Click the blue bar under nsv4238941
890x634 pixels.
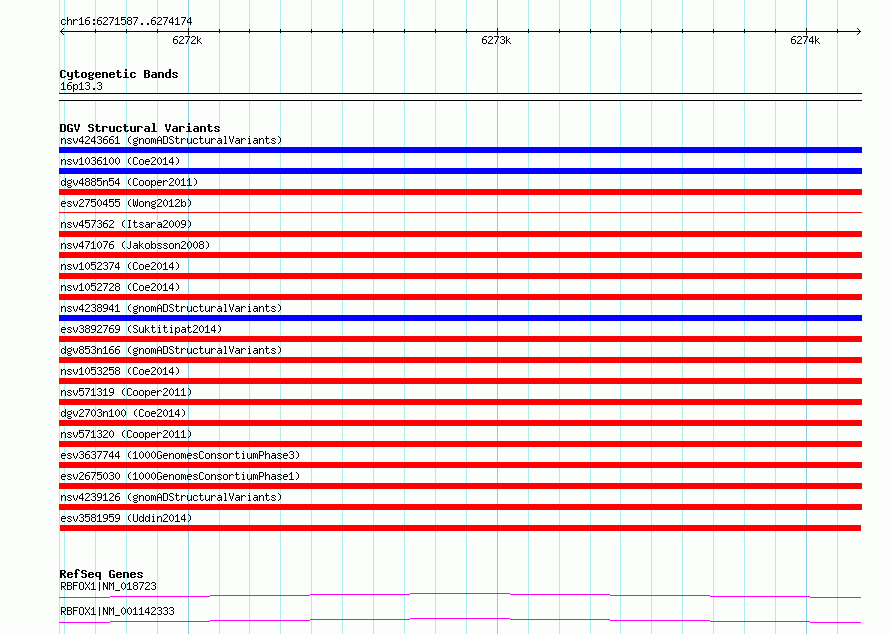click(x=460, y=318)
